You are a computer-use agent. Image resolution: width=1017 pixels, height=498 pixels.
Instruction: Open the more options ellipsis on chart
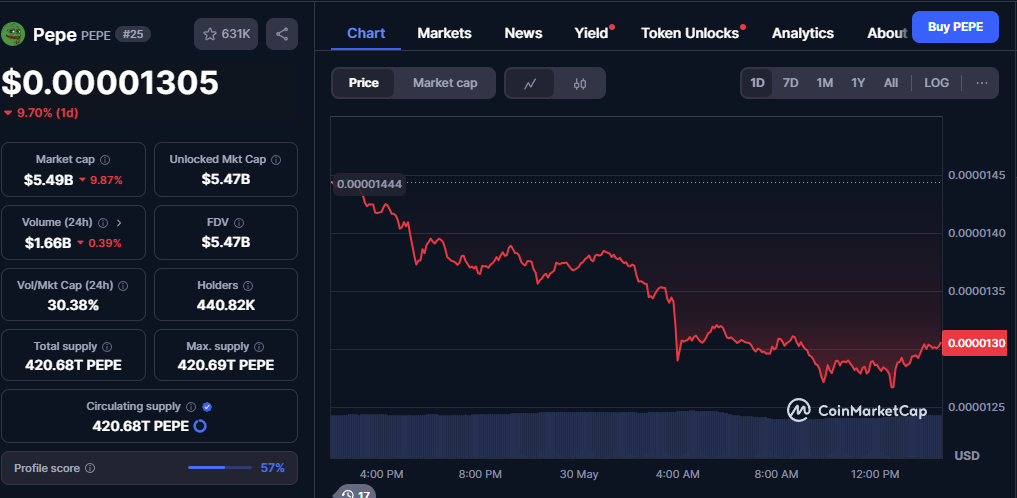982,83
